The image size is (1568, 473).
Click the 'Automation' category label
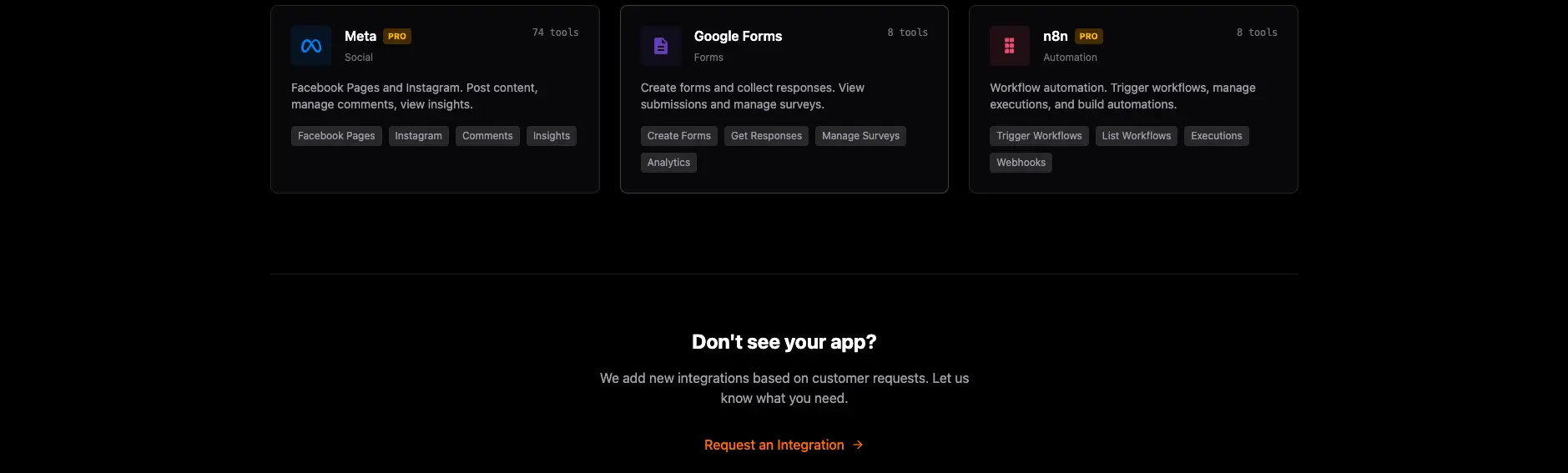(x=1070, y=58)
